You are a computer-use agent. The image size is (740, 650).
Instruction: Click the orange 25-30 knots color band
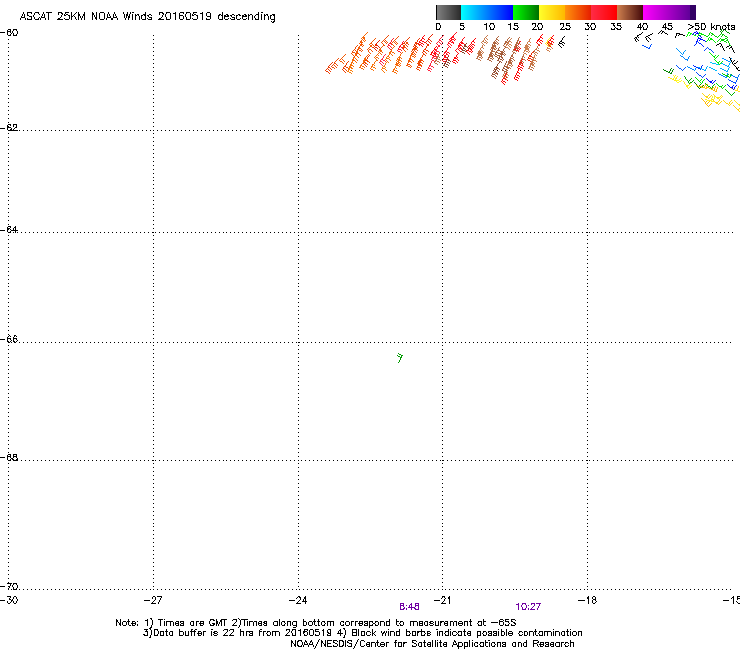pyautogui.click(x=578, y=12)
